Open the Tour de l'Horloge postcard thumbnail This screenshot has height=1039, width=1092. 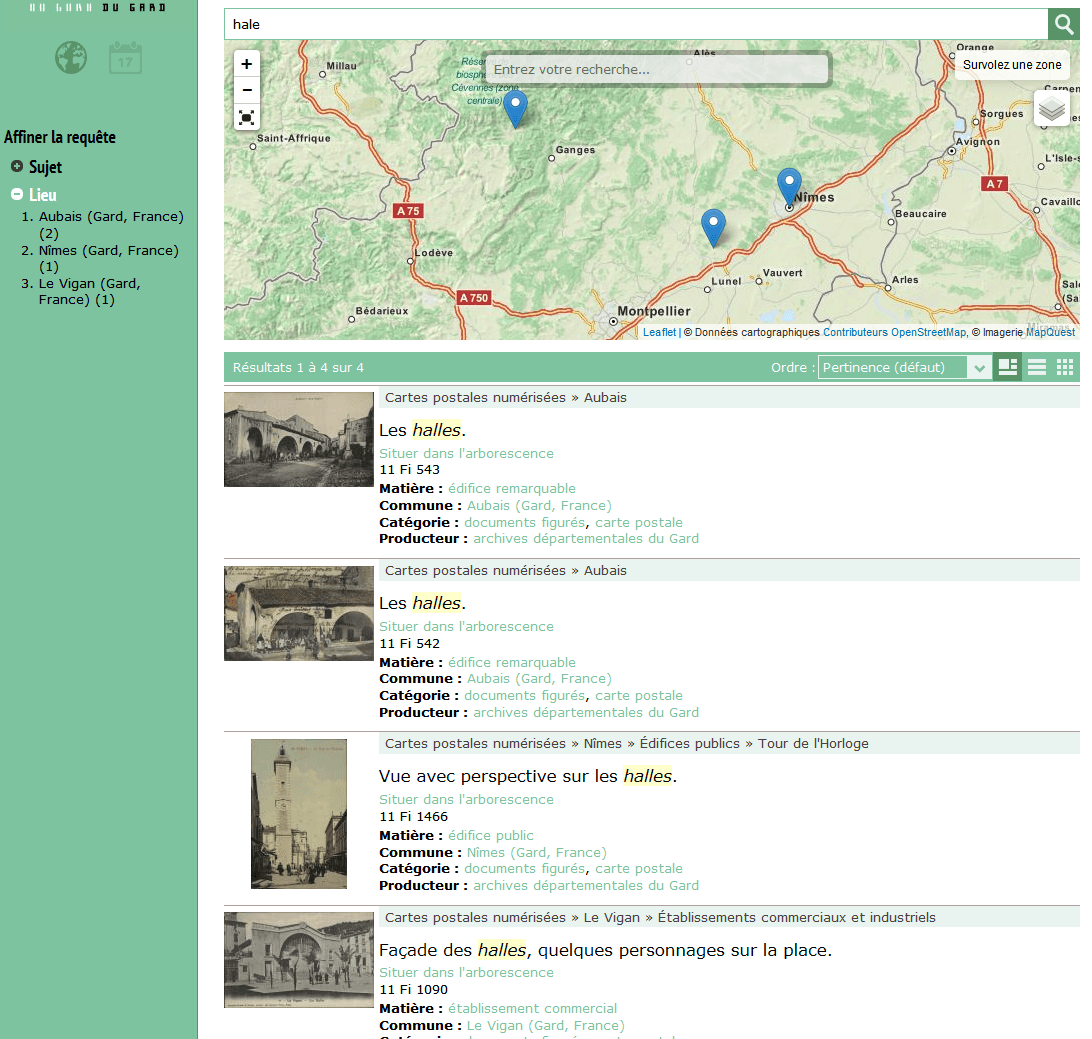pyautogui.click(x=298, y=814)
